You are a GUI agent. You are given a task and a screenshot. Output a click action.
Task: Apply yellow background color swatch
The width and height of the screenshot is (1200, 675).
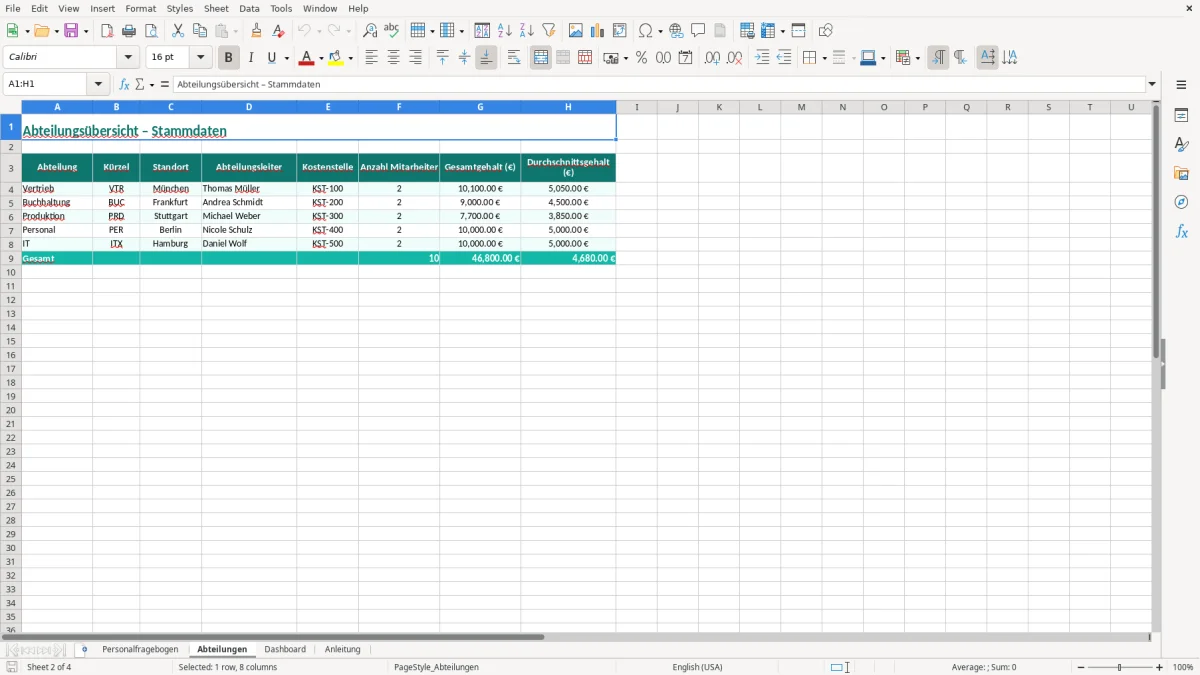click(x=336, y=58)
